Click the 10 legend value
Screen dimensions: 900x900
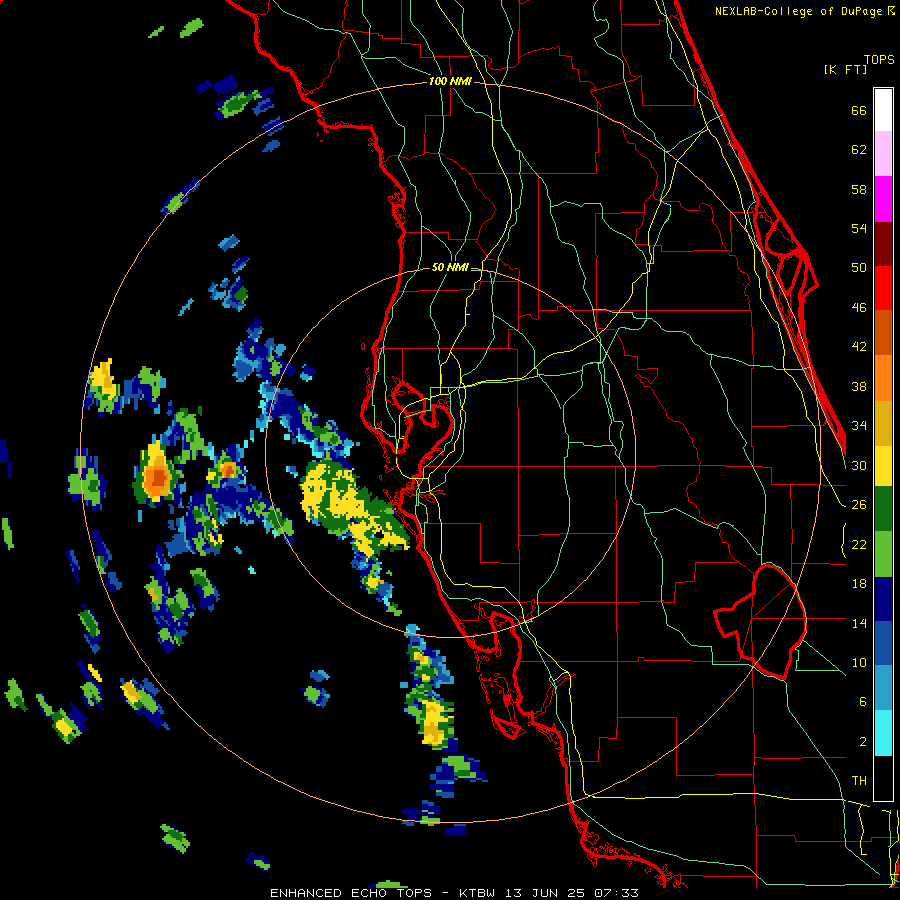pyautogui.click(x=859, y=662)
